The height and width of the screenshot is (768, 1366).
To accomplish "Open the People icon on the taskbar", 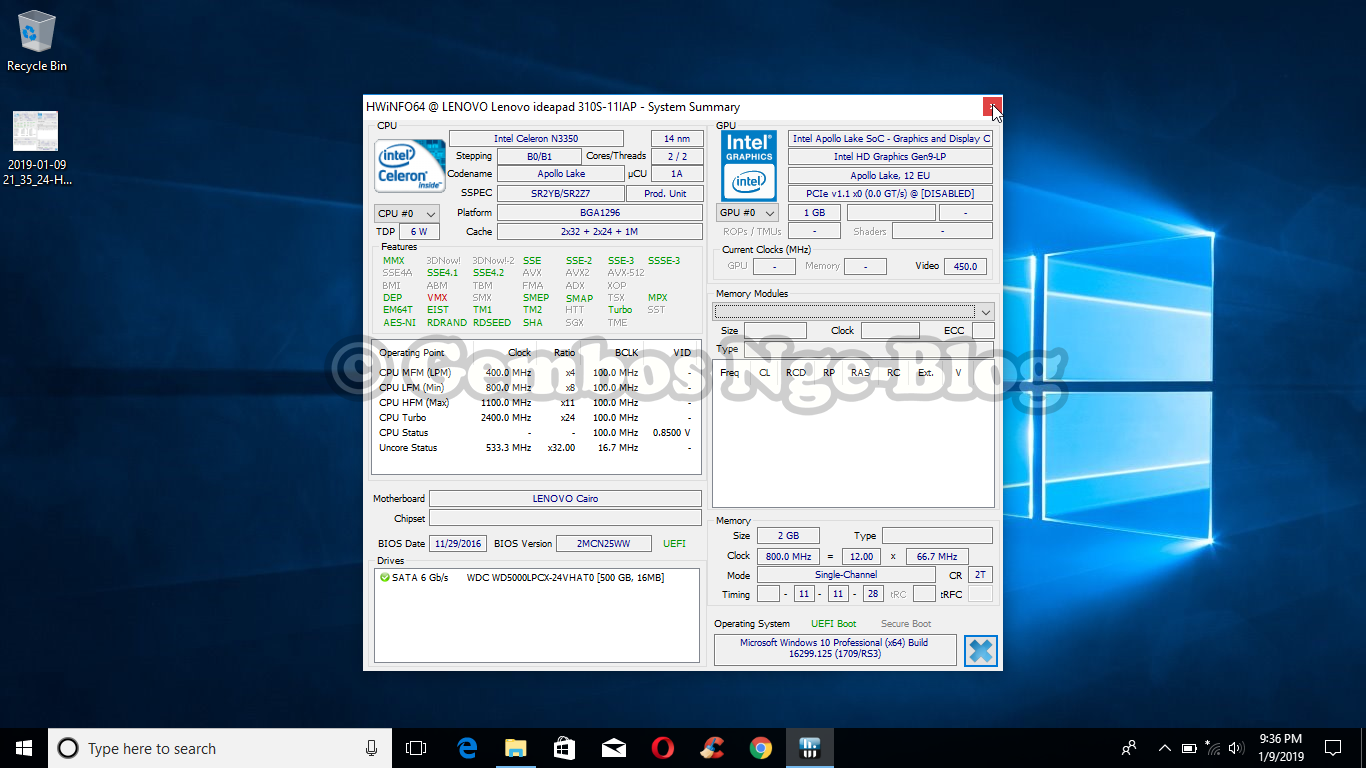I will click(x=1129, y=748).
